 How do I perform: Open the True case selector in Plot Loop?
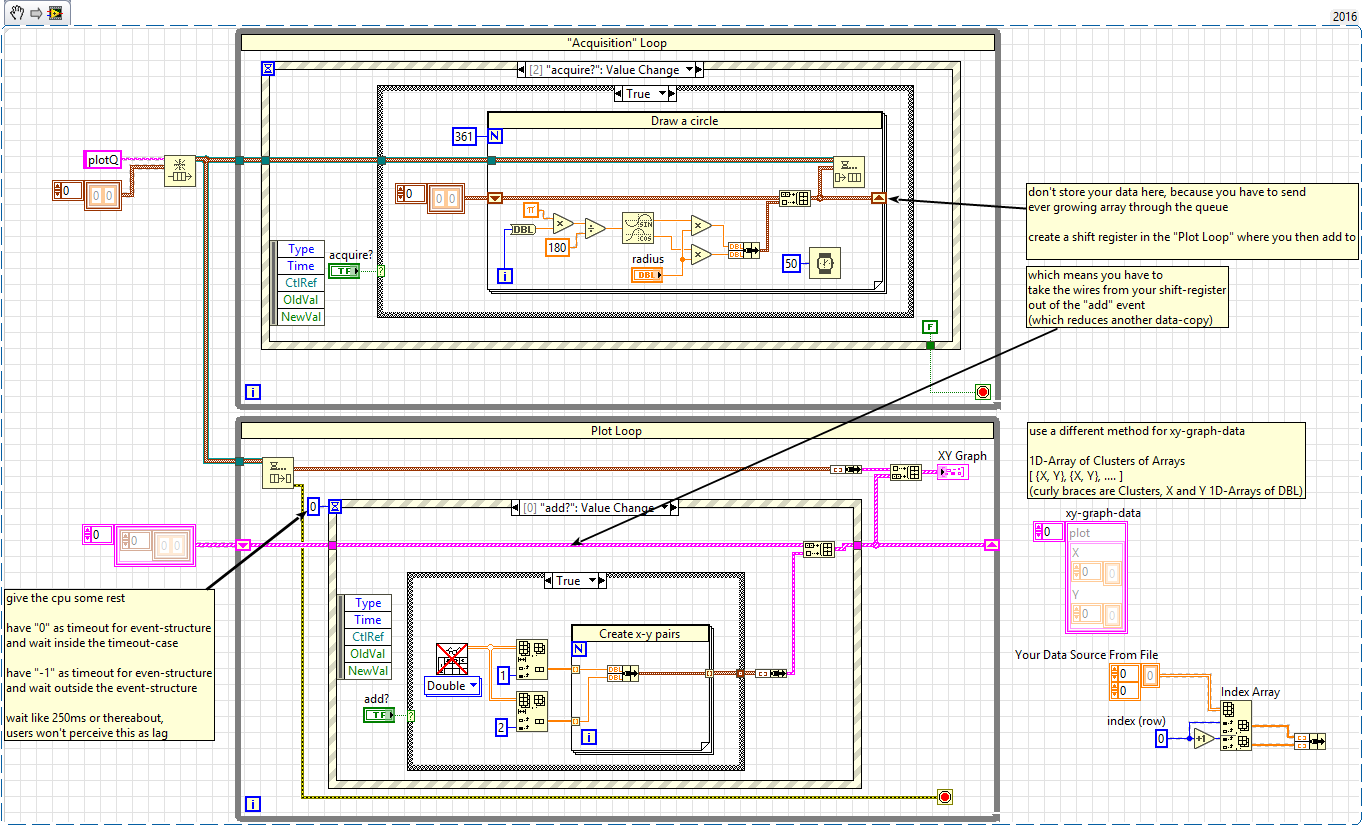coord(593,581)
